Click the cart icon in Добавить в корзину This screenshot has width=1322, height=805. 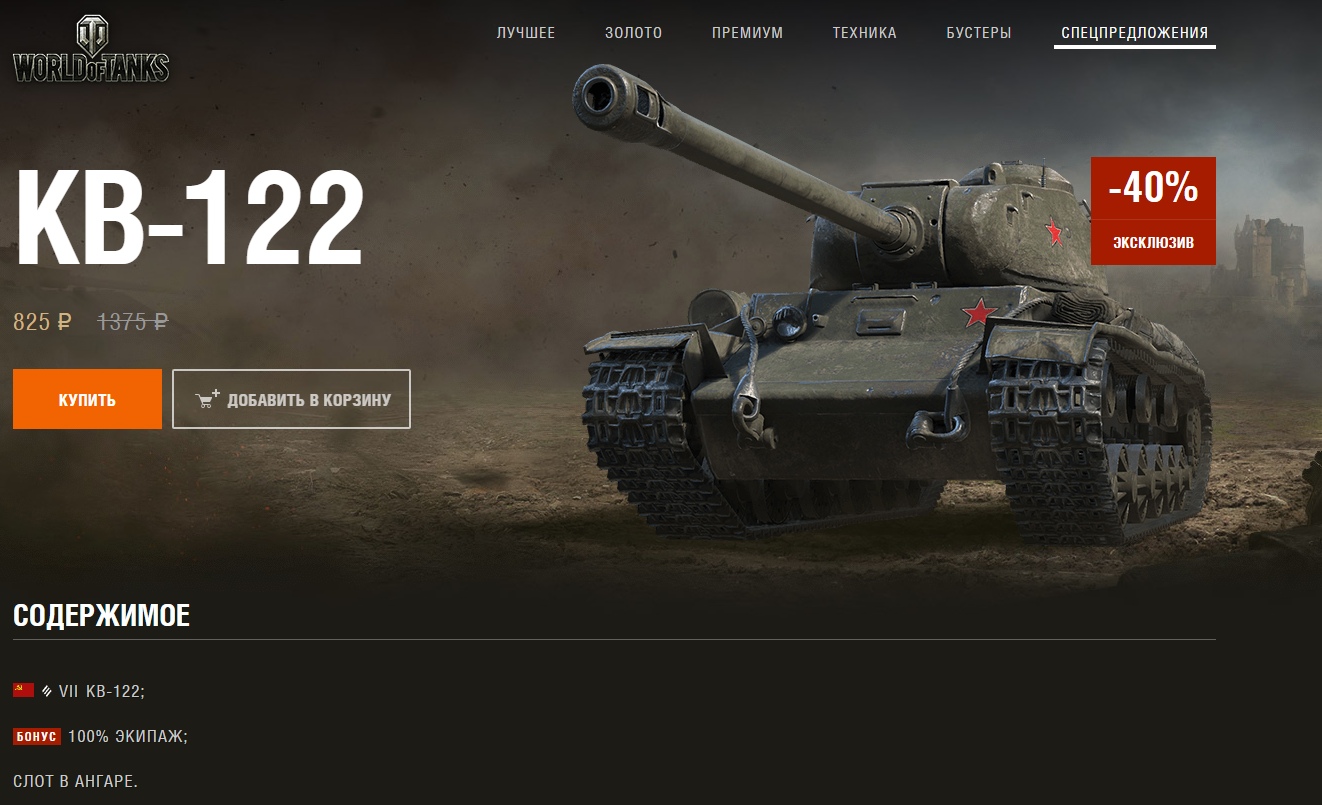coord(208,400)
